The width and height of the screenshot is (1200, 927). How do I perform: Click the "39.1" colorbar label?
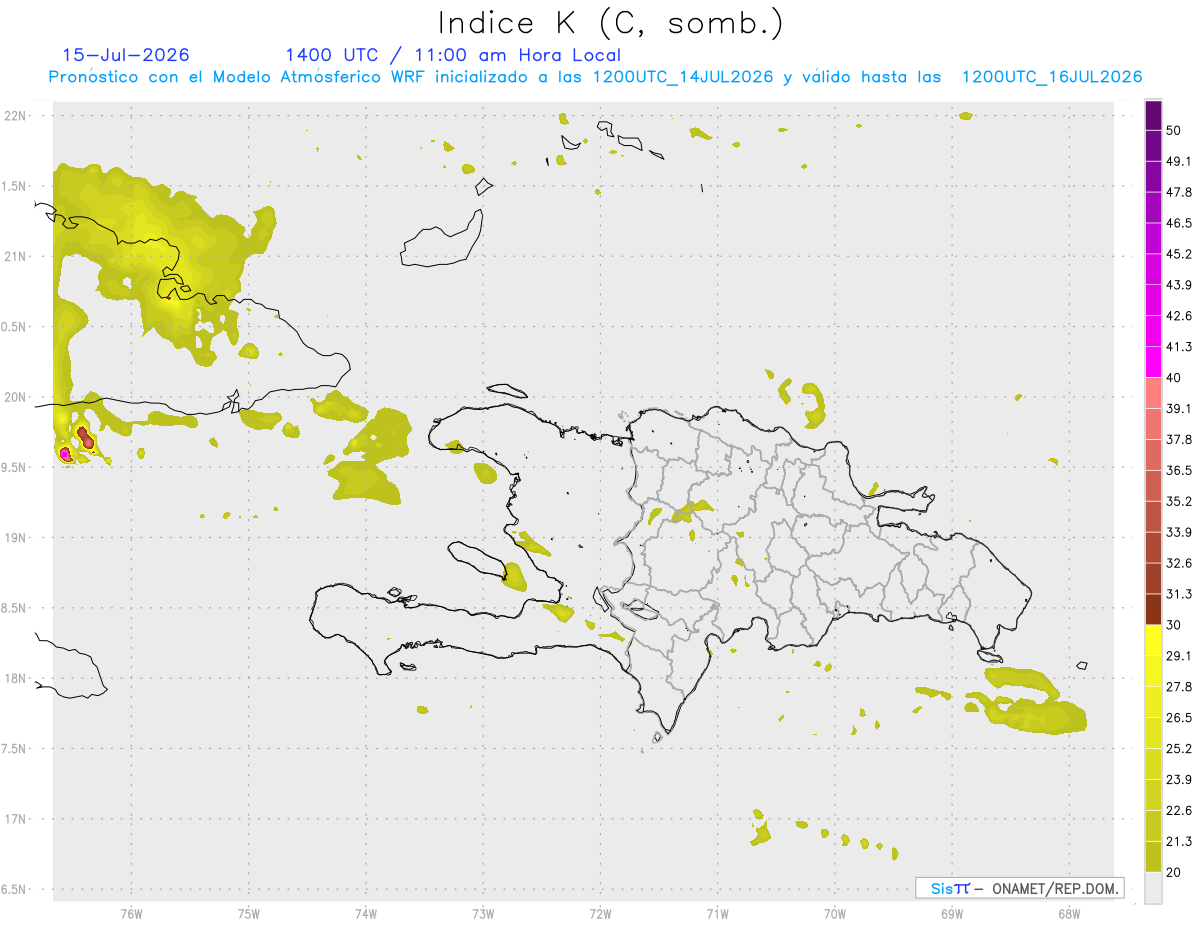(x=1179, y=408)
